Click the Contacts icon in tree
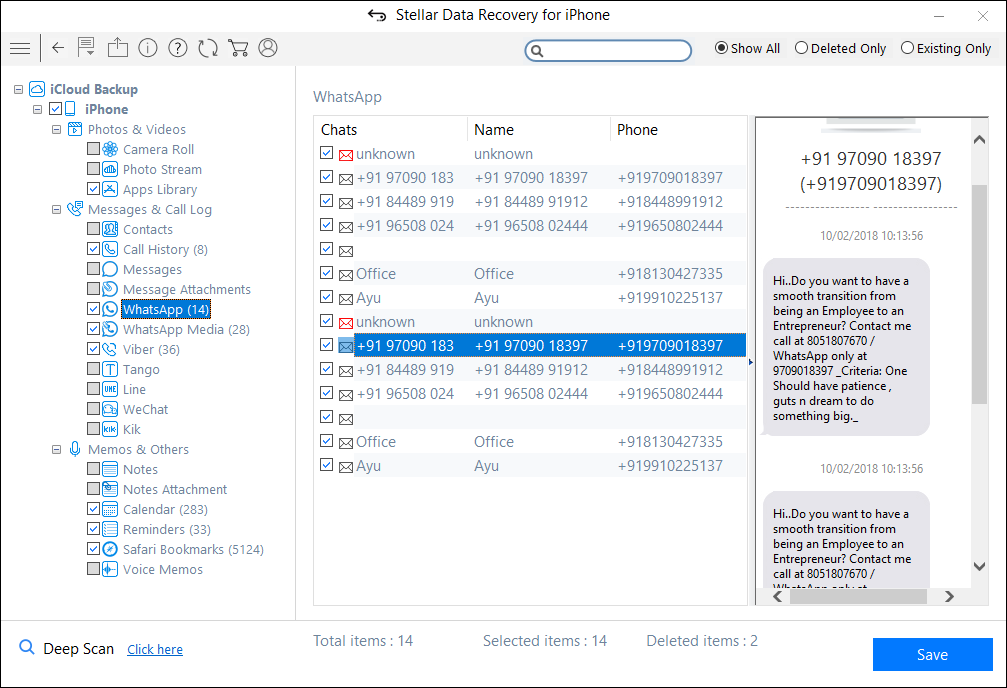 tap(110, 229)
